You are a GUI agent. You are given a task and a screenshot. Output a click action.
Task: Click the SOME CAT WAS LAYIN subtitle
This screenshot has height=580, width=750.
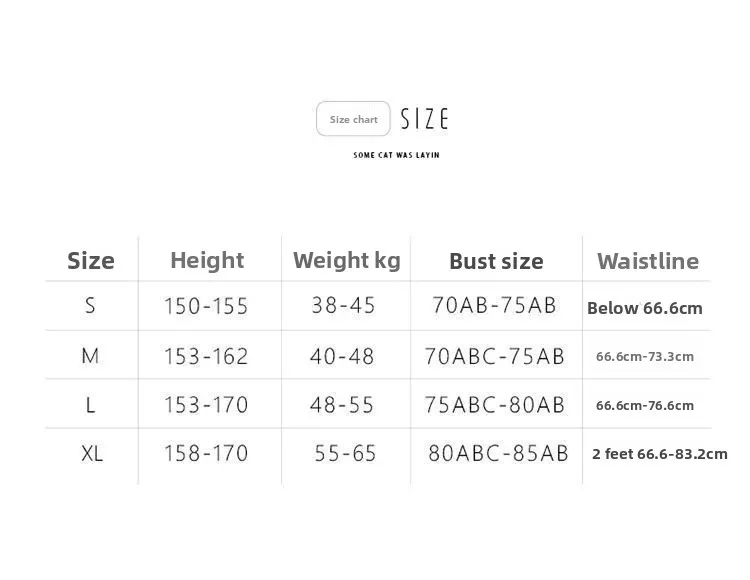tap(396, 155)
